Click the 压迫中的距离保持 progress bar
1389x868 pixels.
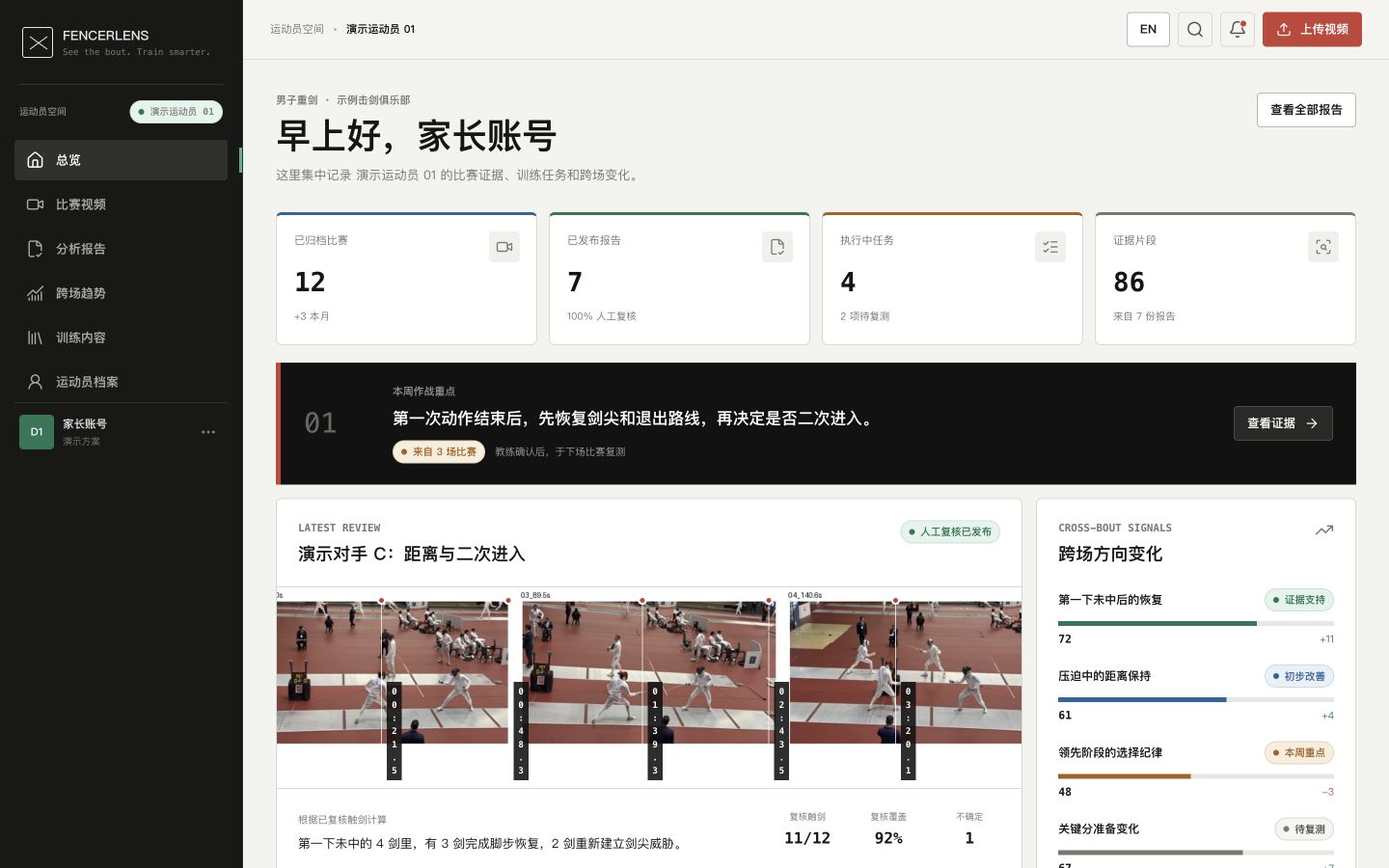click(1196, 700)
